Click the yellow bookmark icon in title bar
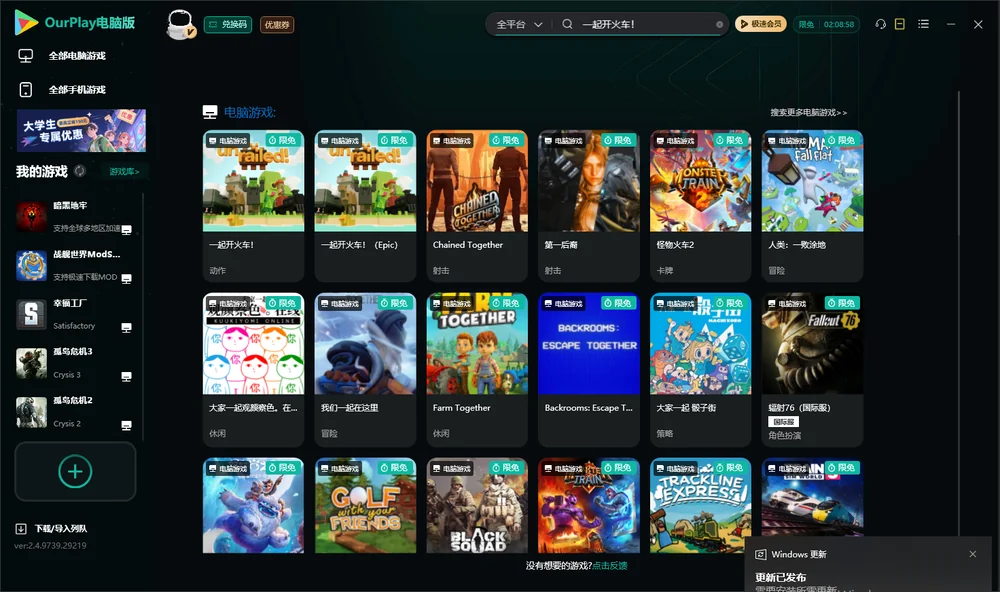This screenshot has height=592, width=1000. pyautogui.click(x=900, y=24)
